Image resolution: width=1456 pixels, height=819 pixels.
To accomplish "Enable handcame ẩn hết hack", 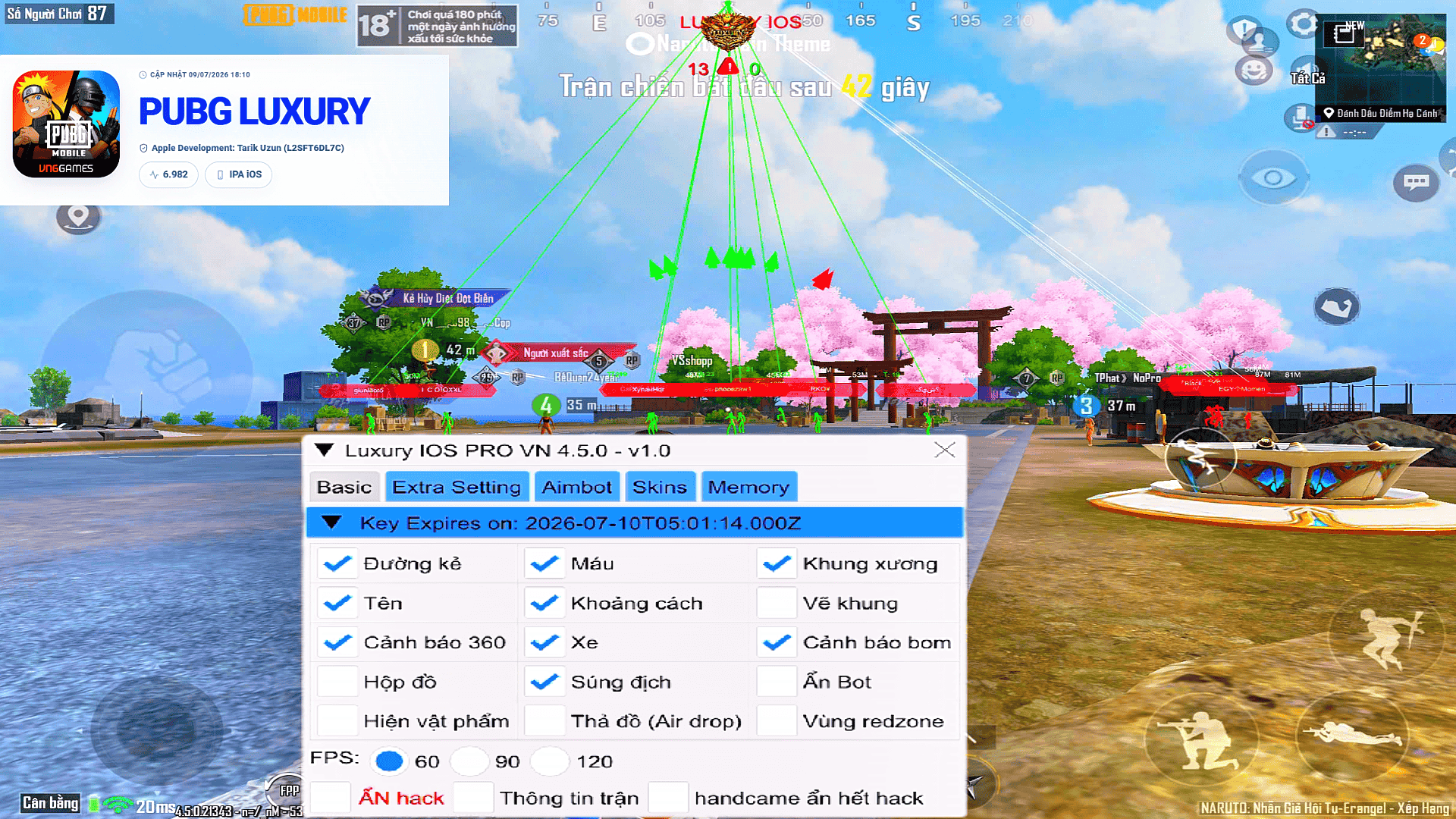I will tap(668, 799).
